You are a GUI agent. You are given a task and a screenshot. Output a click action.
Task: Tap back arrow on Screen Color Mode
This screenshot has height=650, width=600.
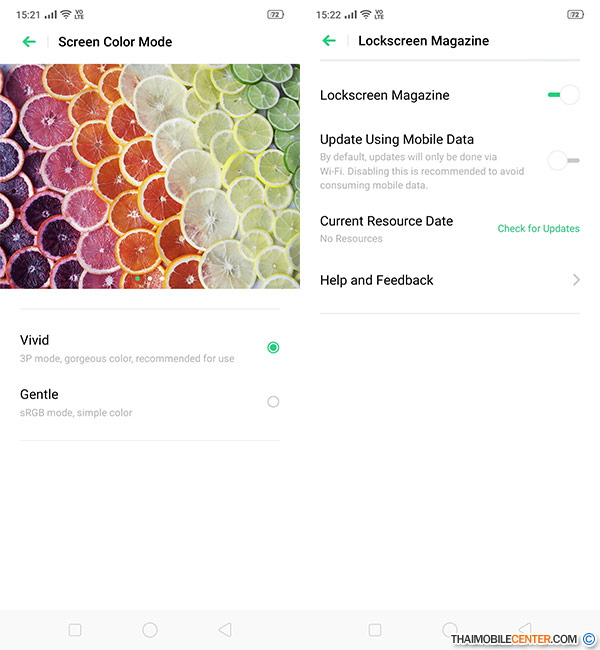[29, 41]
